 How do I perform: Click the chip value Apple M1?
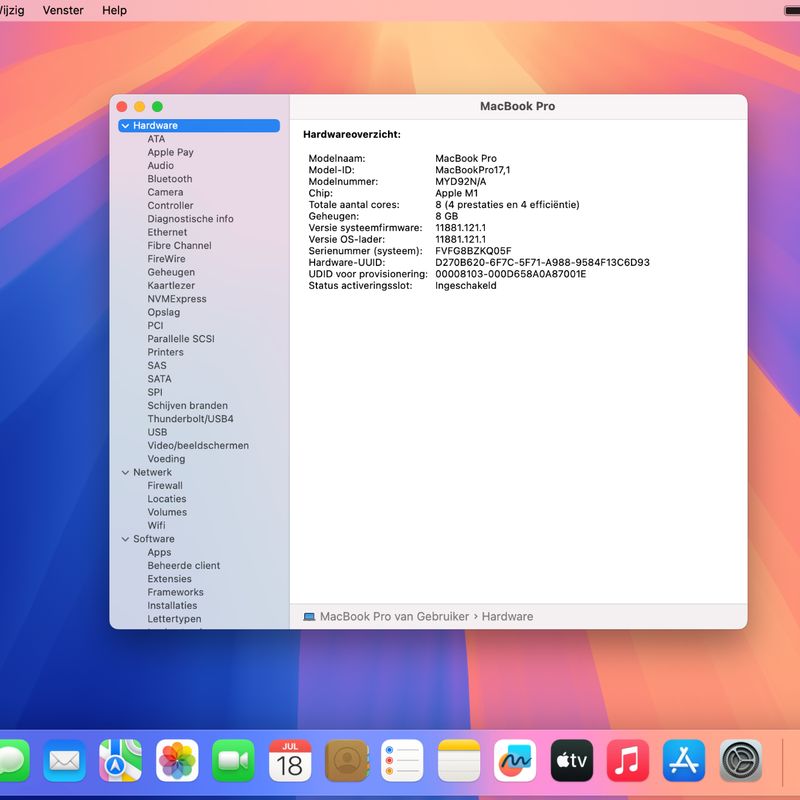coord(457,193)
